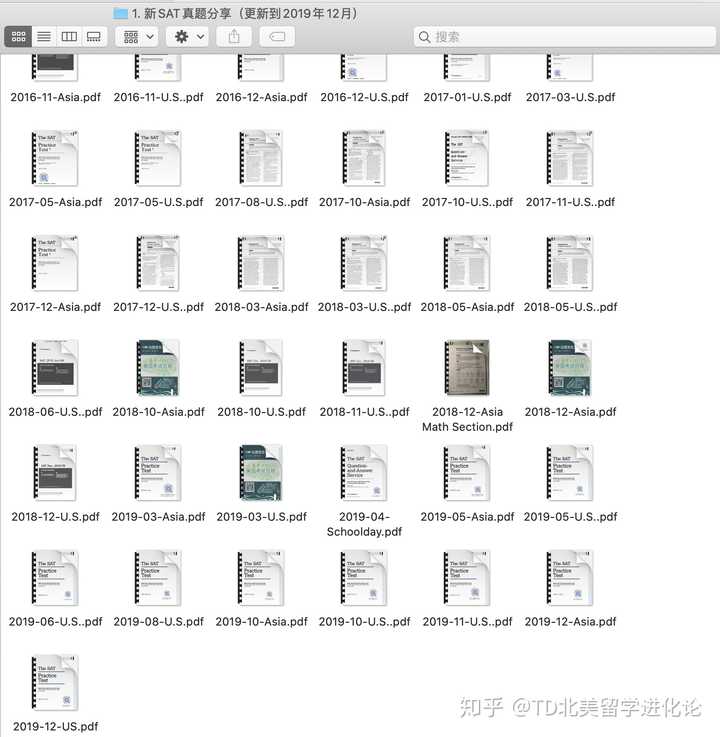720x737 pixels.
Task: Switch to gallery view mode
Action: click(x=94, y=37)
